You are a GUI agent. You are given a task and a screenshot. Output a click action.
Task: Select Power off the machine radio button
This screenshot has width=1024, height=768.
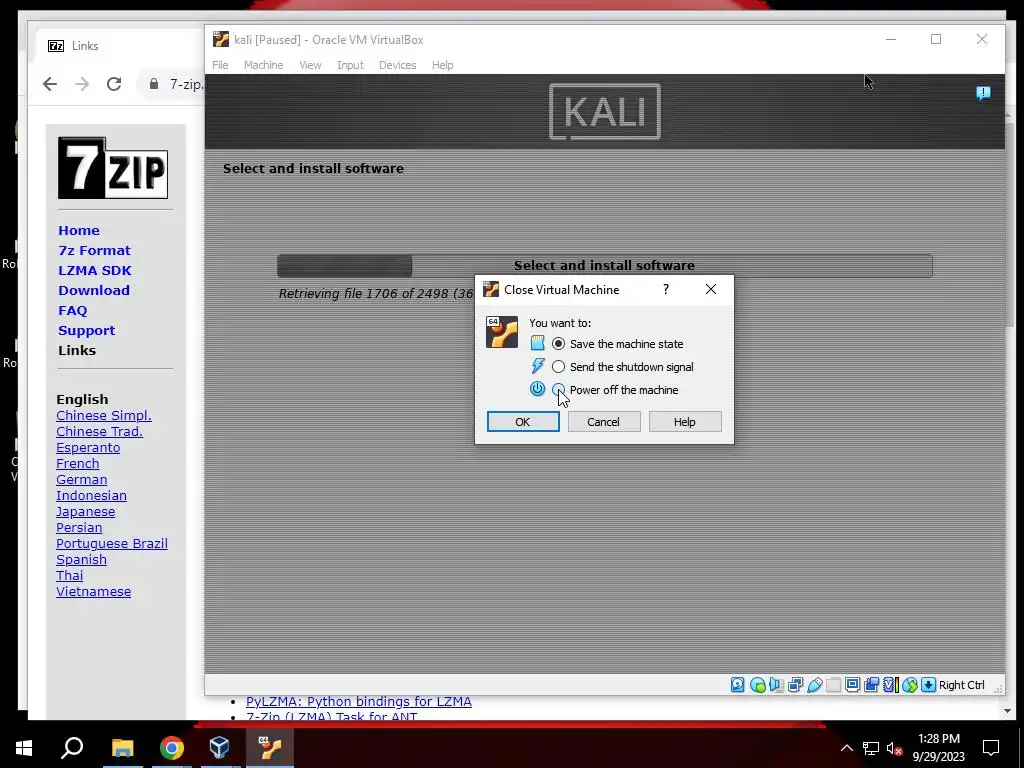coord(558,390)
